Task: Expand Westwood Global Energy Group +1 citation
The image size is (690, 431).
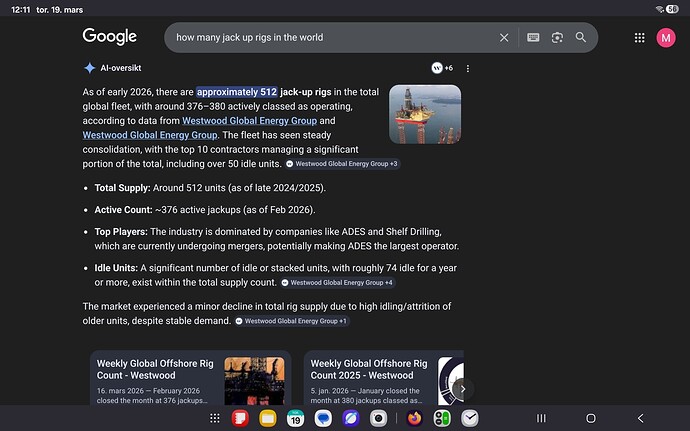Action: (x=291, y=321)
